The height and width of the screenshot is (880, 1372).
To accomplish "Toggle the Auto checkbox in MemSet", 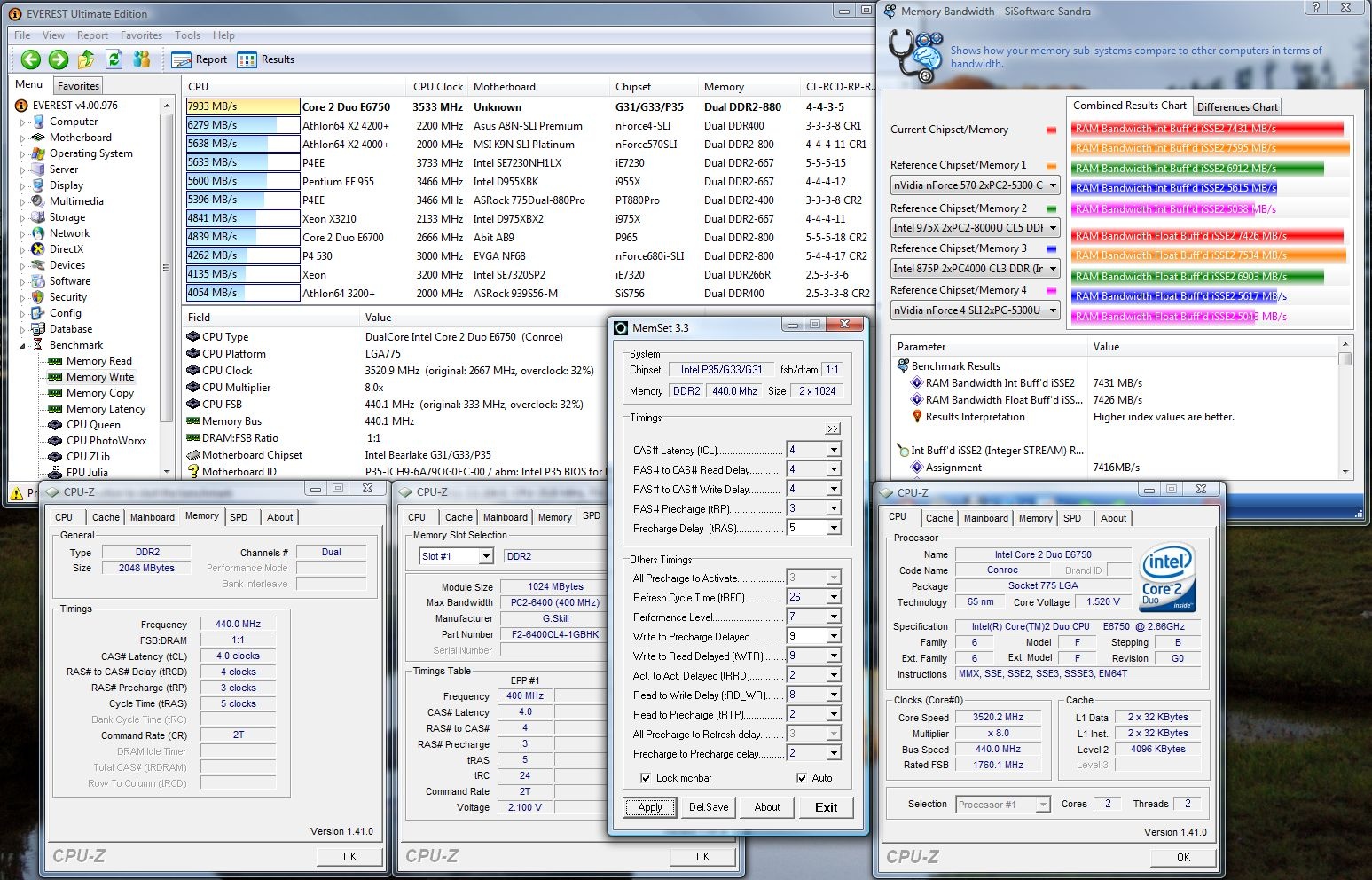I will click(x=802, y=778).
